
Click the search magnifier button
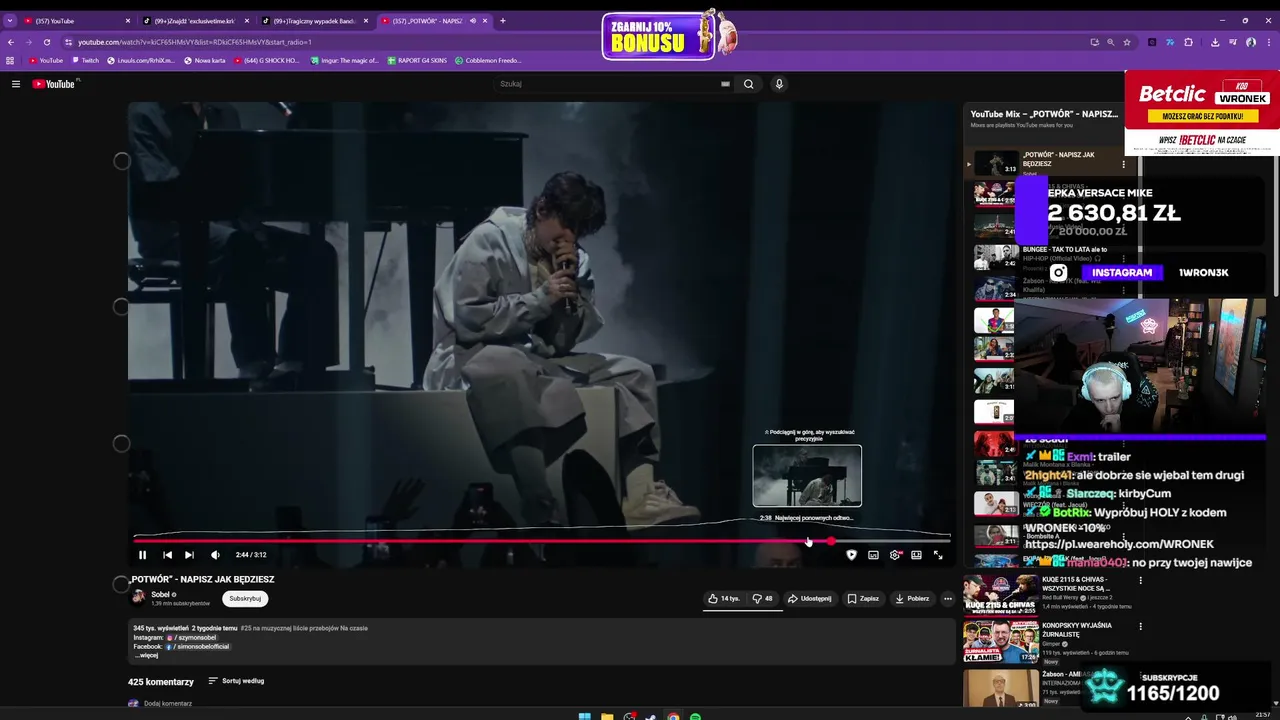748,84
